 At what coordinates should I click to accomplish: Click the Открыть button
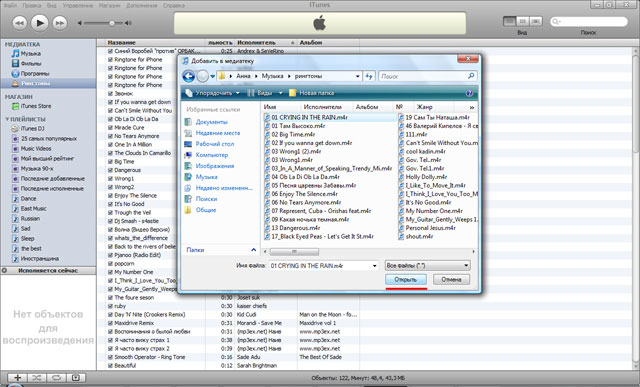(406, 280)
